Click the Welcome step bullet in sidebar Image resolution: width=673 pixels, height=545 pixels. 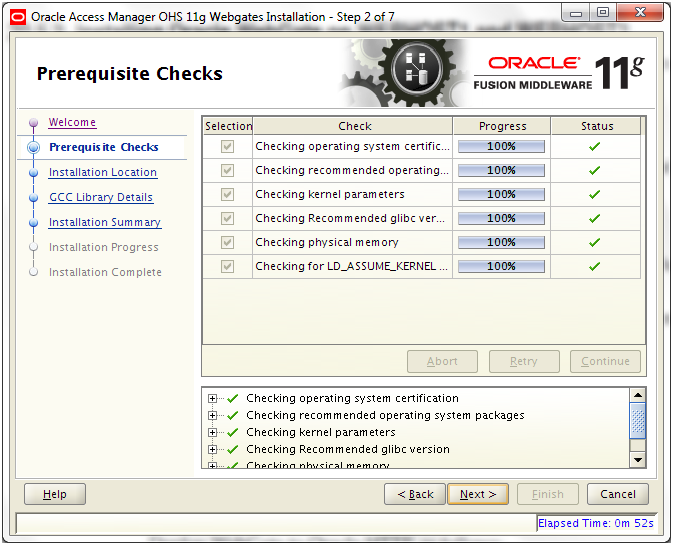[33, 123]
